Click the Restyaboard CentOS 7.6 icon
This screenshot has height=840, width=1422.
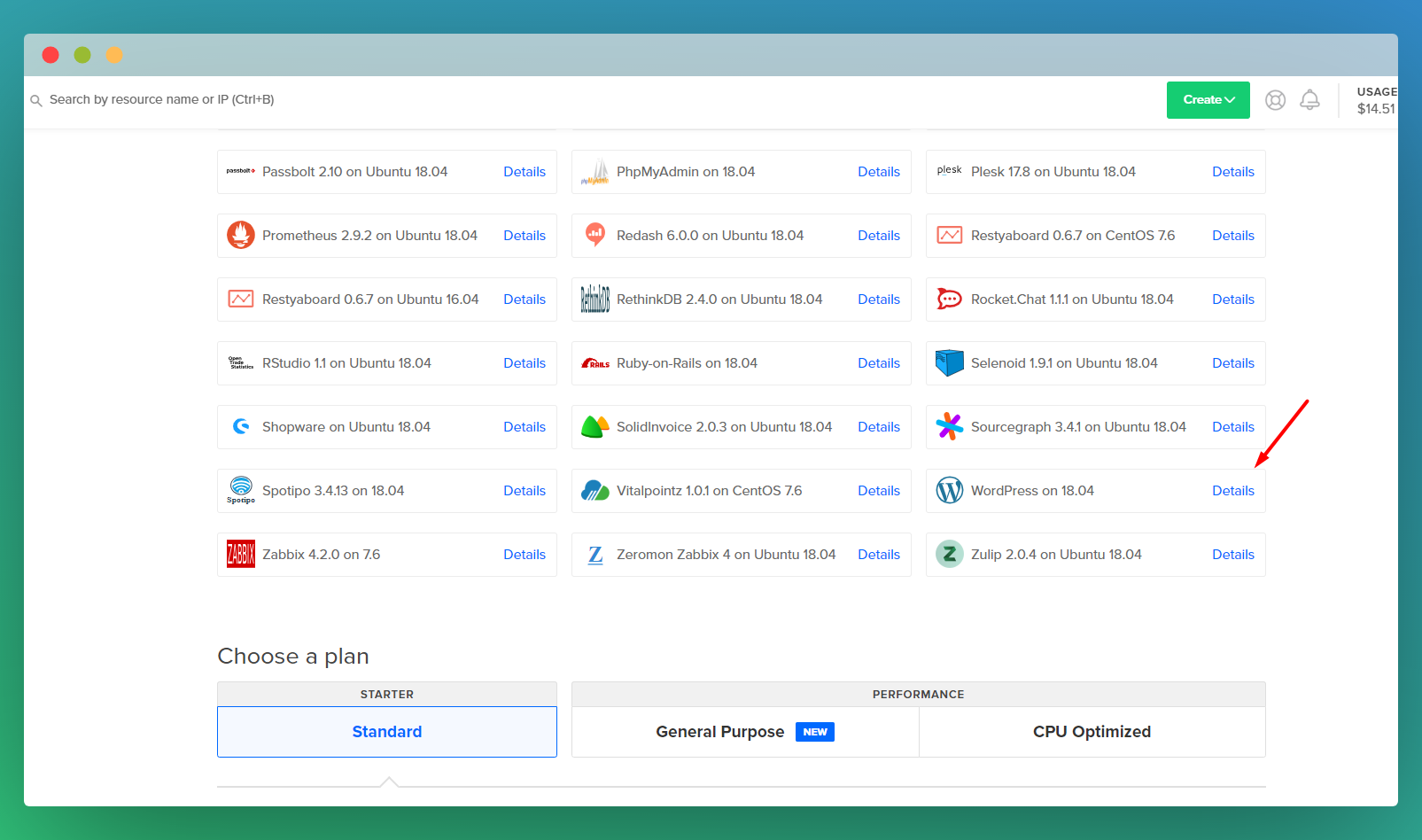(x=950, y=236)
